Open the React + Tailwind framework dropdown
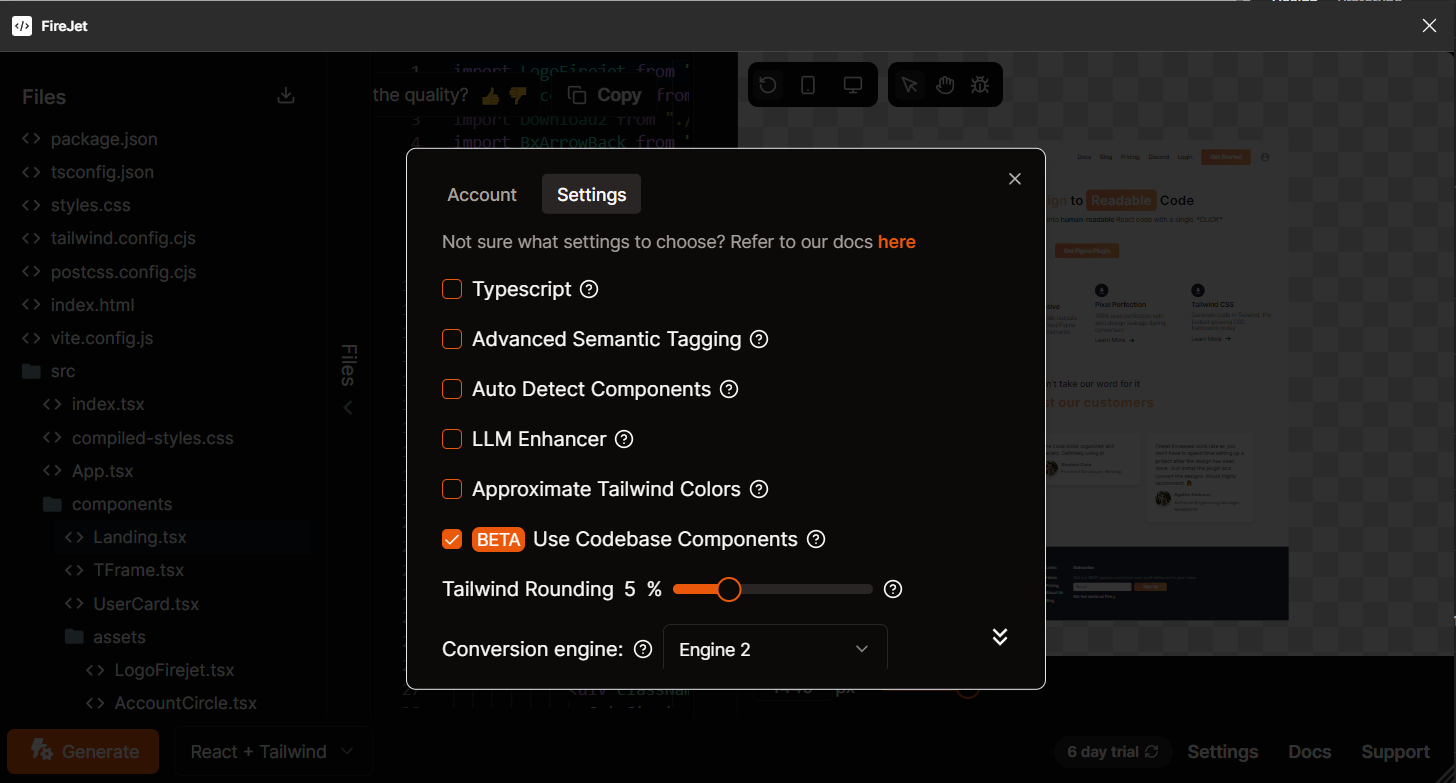This screenshot has width=1456, height=783. pyautogui.click(x=272, y=751)
